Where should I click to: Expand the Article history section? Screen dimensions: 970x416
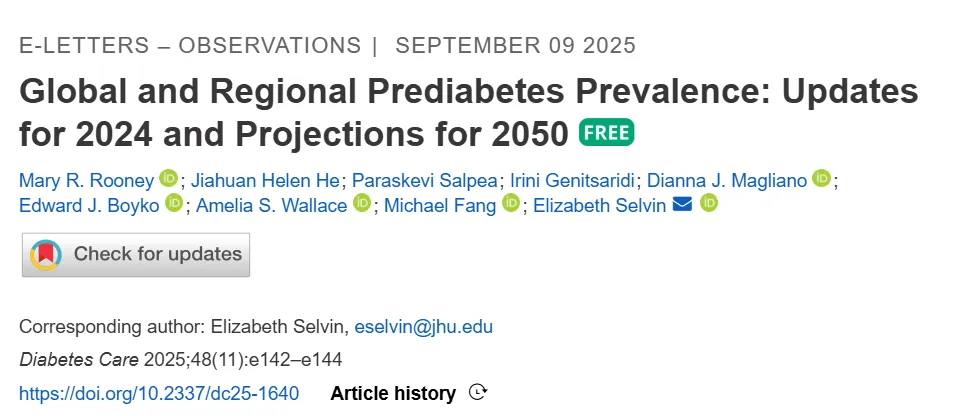[393, 393]
